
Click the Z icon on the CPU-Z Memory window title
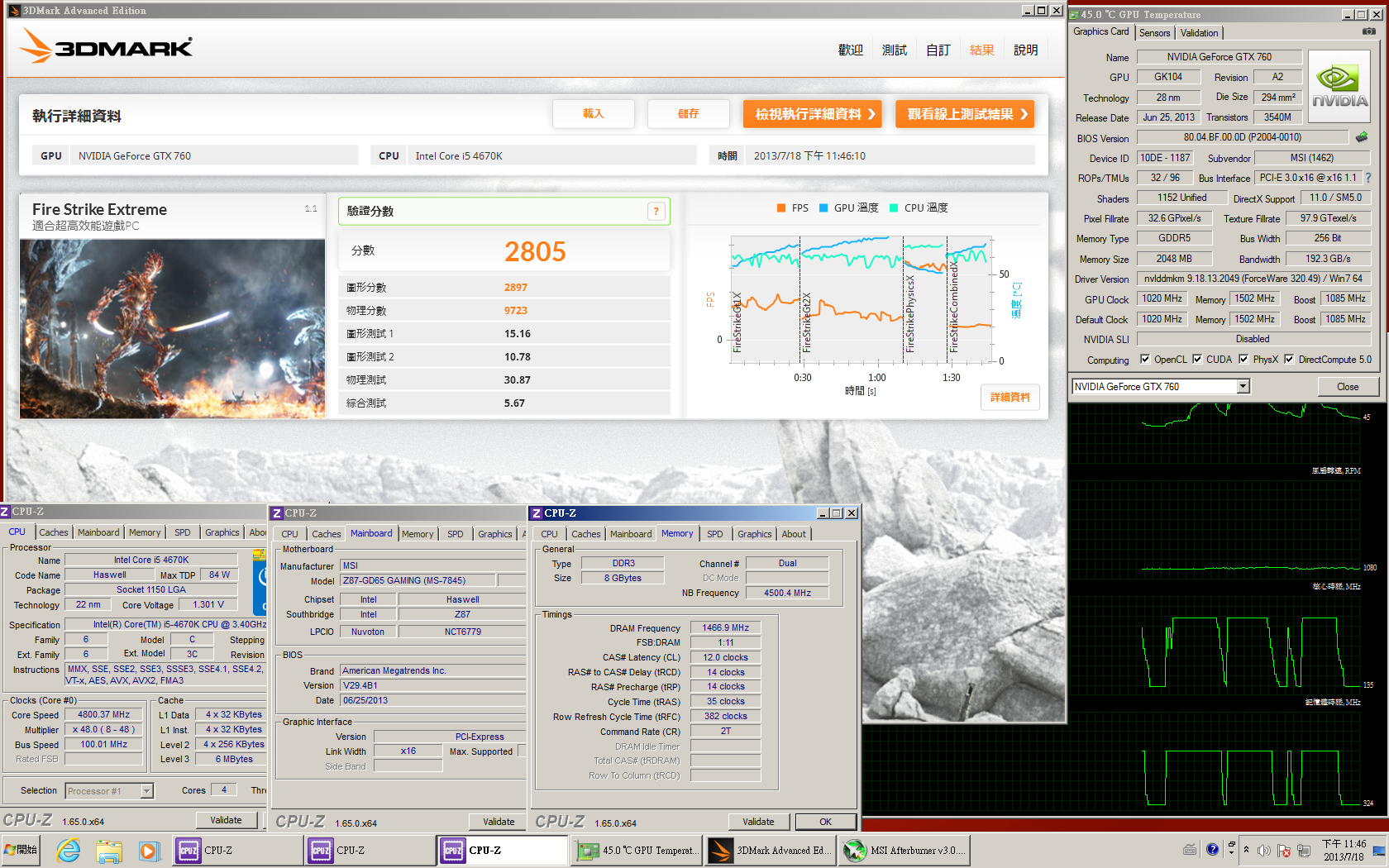[x=537, y=513]
